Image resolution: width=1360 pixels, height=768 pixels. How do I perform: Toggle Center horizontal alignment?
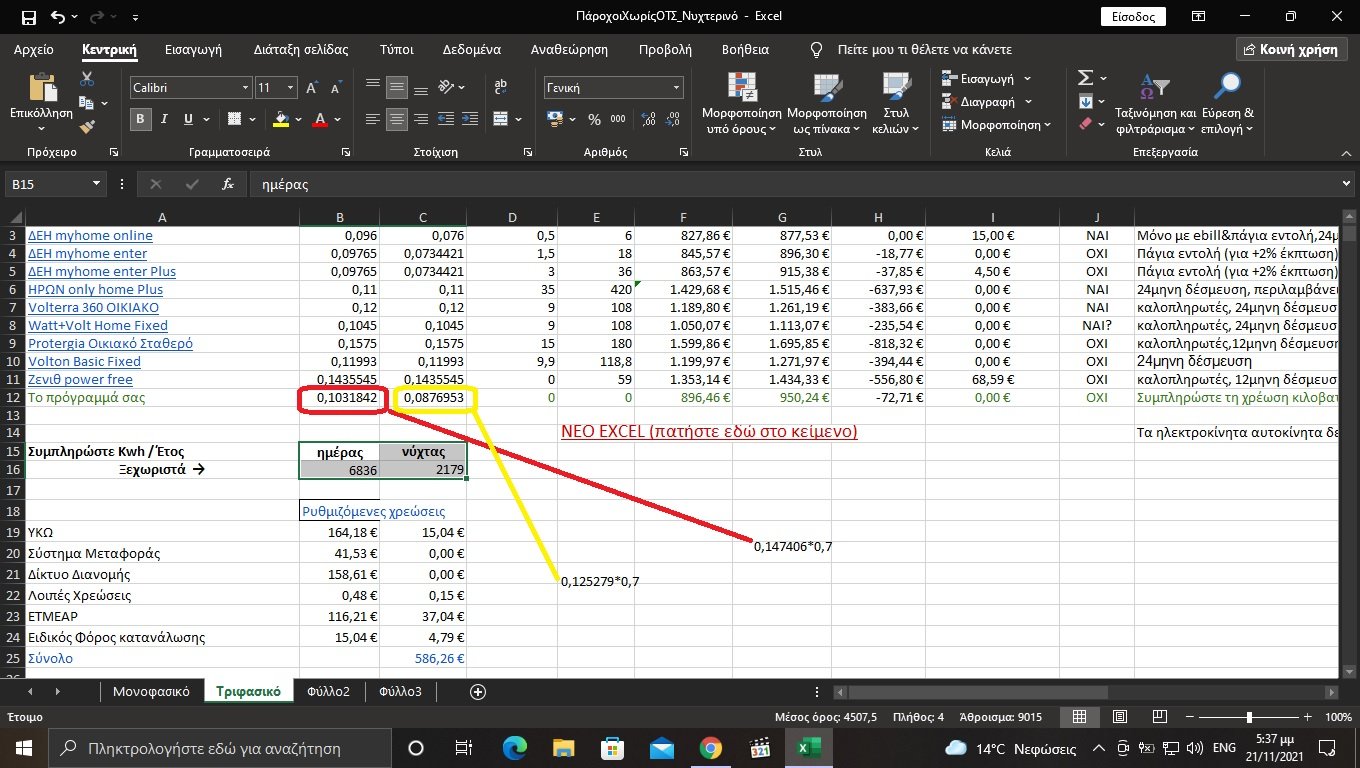[x=397, y=119]
